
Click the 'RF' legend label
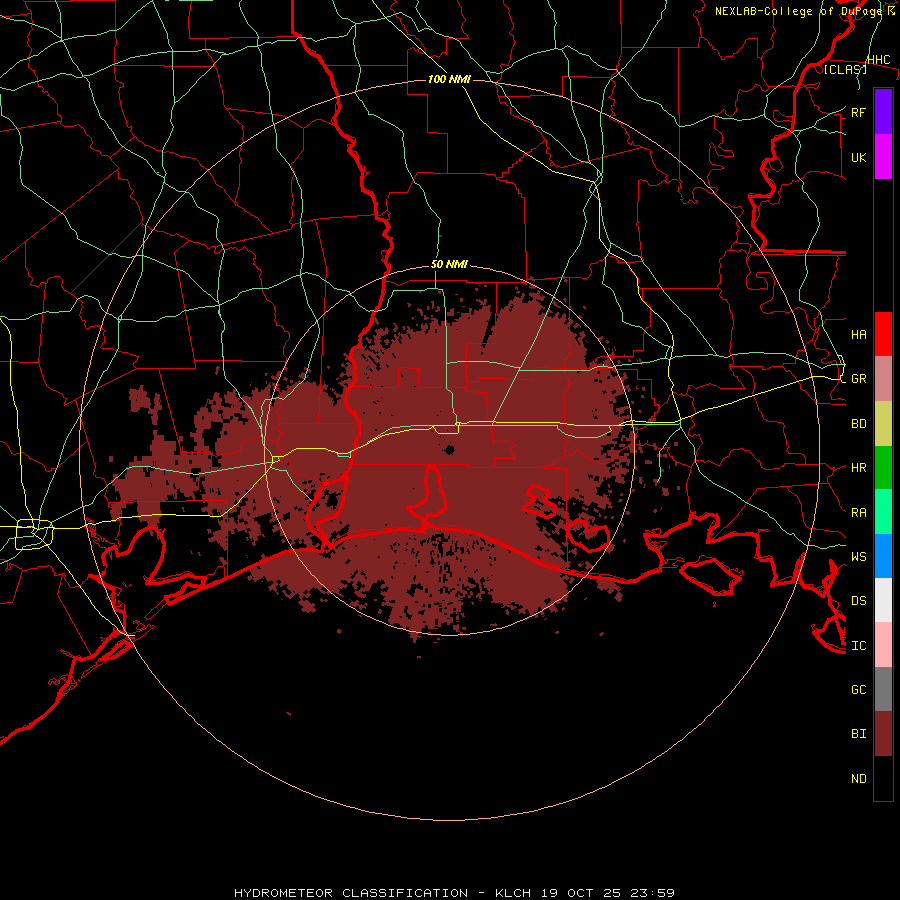858,112
